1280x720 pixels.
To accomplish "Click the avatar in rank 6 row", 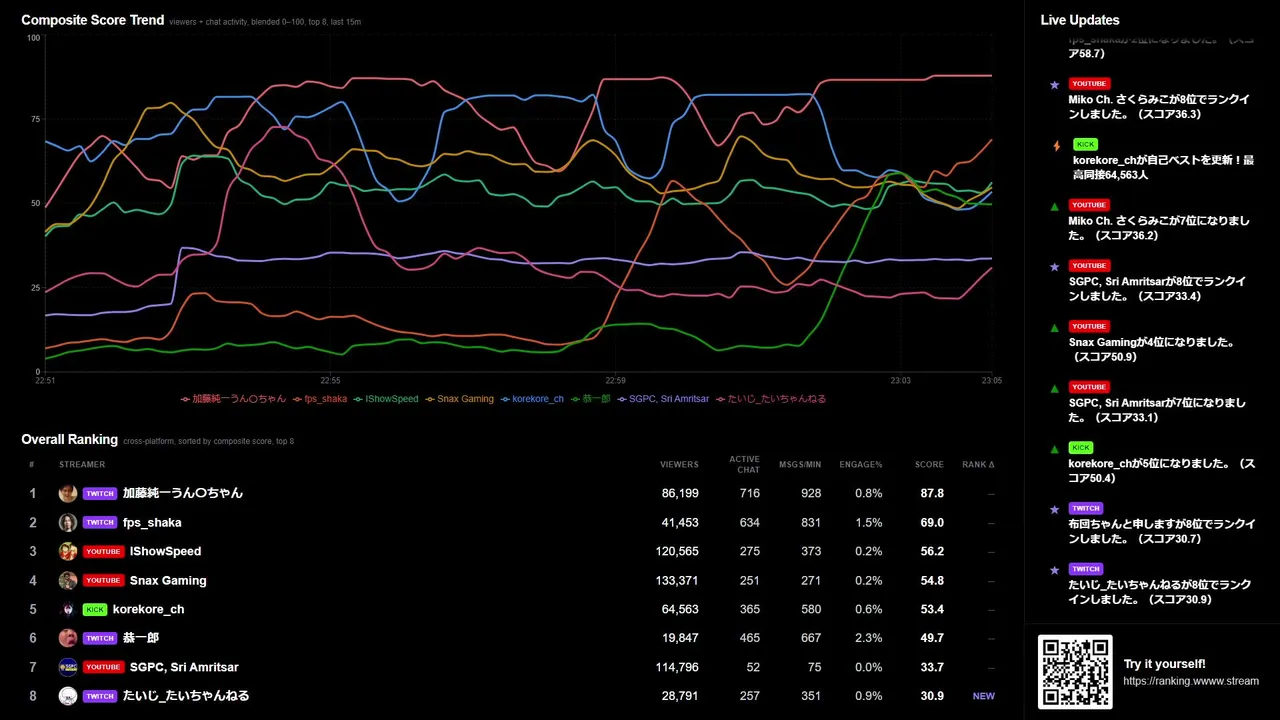I will tap(68, 638).
